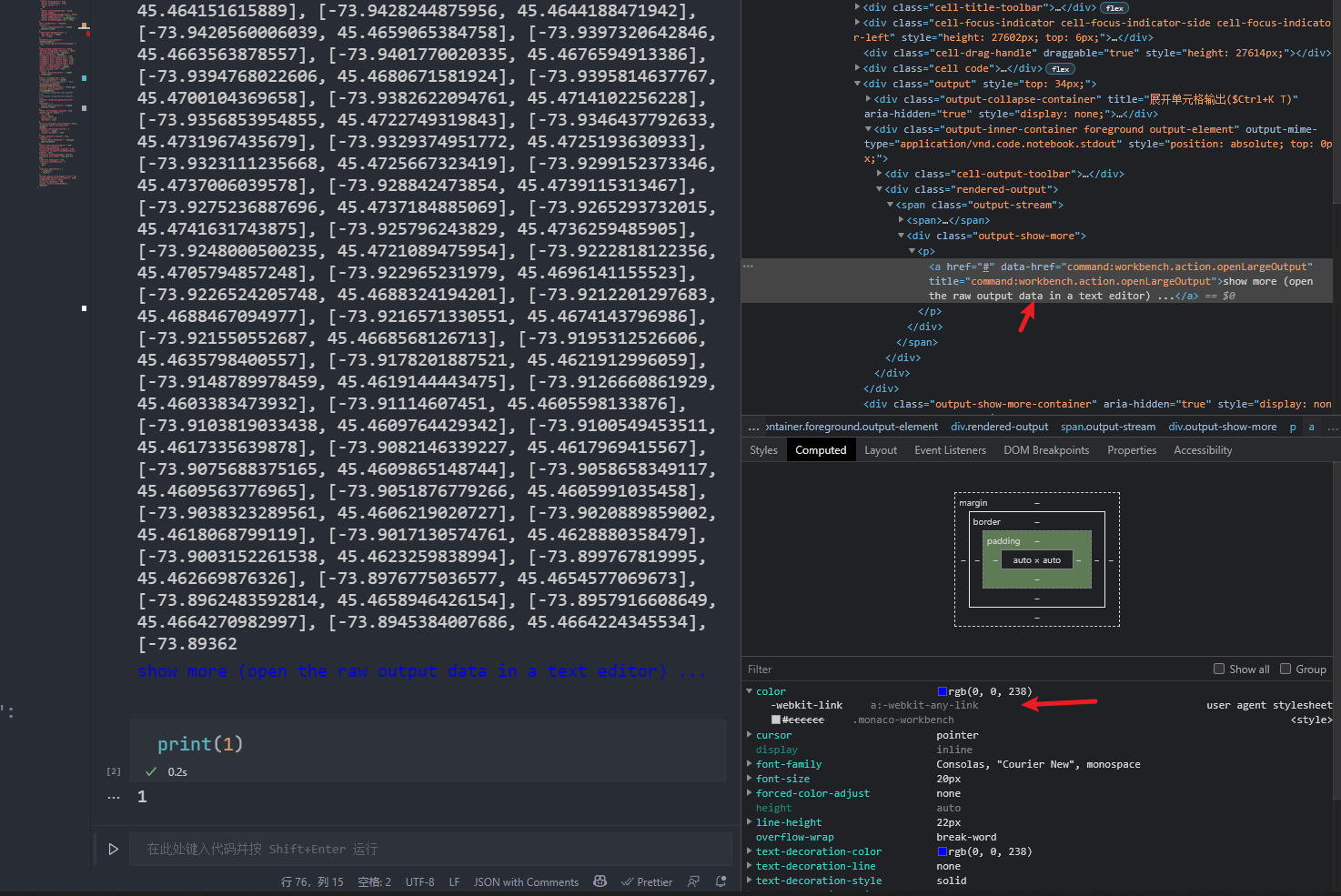
Task: Open the notifications bell icon
Action: pos(720,881)
